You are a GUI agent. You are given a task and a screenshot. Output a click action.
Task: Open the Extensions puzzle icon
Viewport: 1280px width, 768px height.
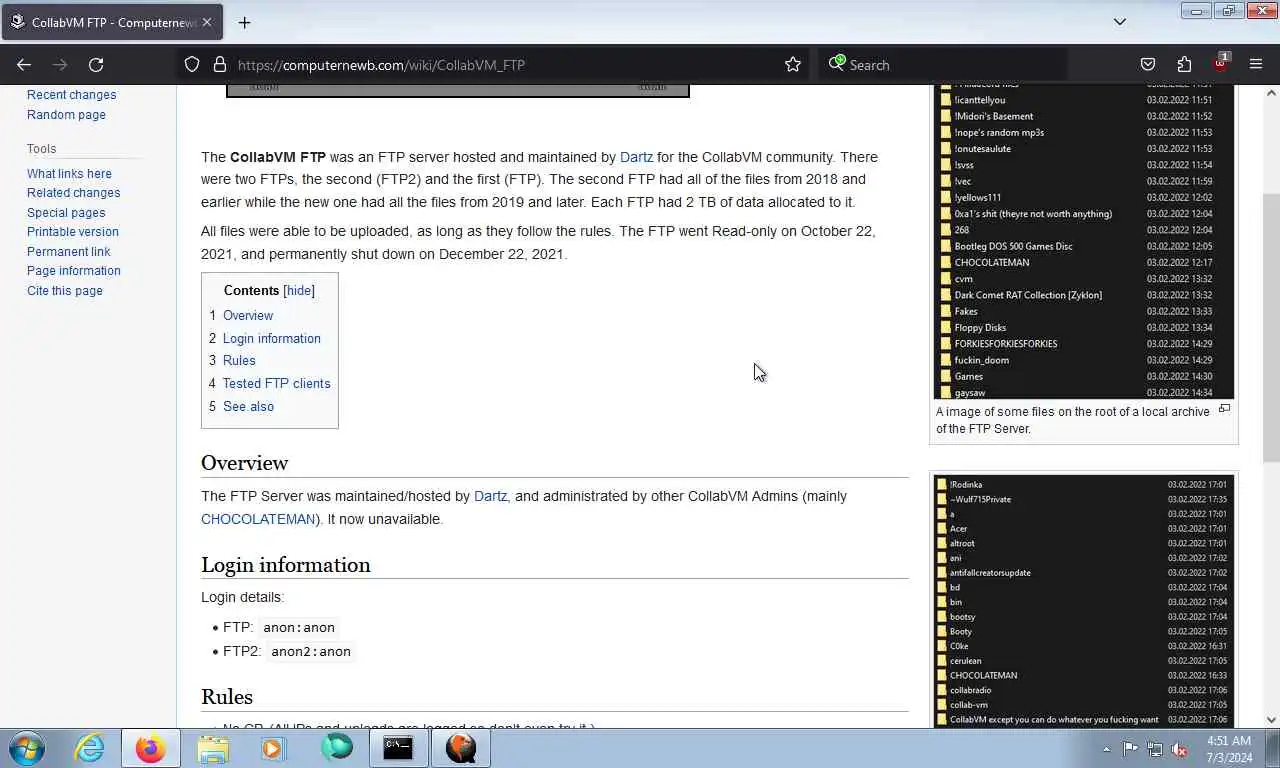[x=1184, y=64]
